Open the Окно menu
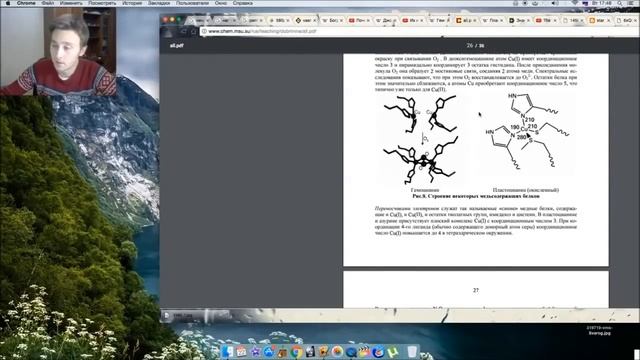 click(221, 3)
